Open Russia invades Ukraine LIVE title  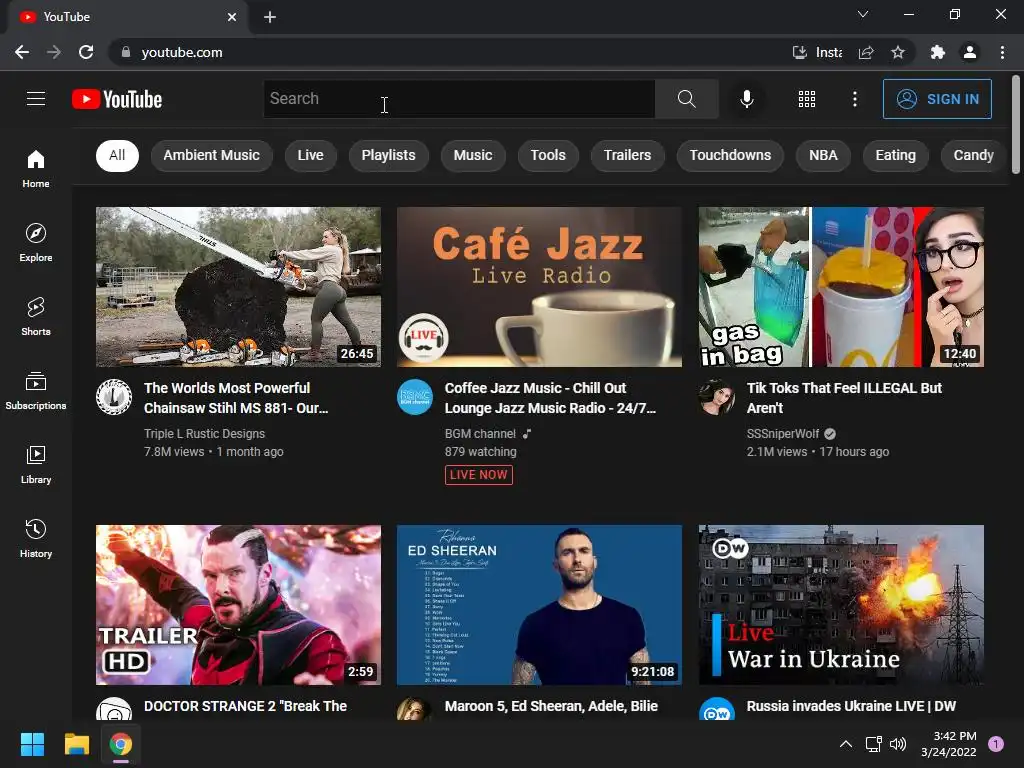(851, 706)
